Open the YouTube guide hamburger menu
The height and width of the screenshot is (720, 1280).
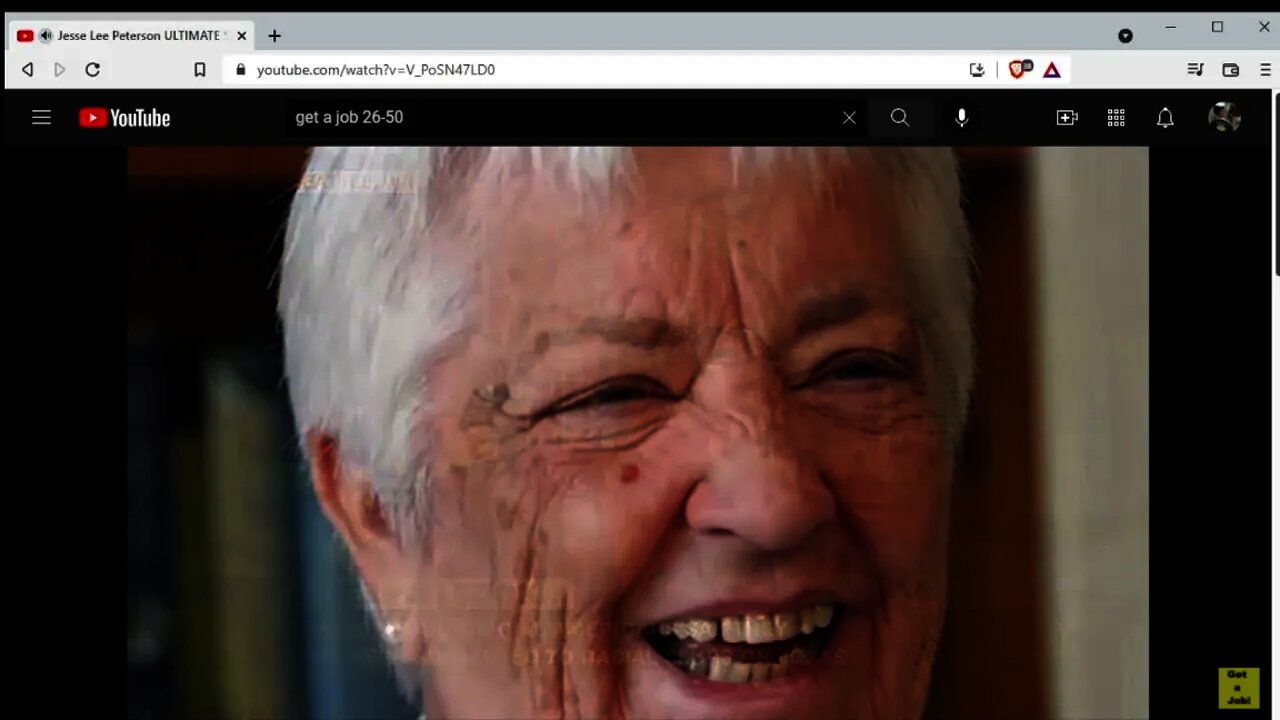pos(41,118)
